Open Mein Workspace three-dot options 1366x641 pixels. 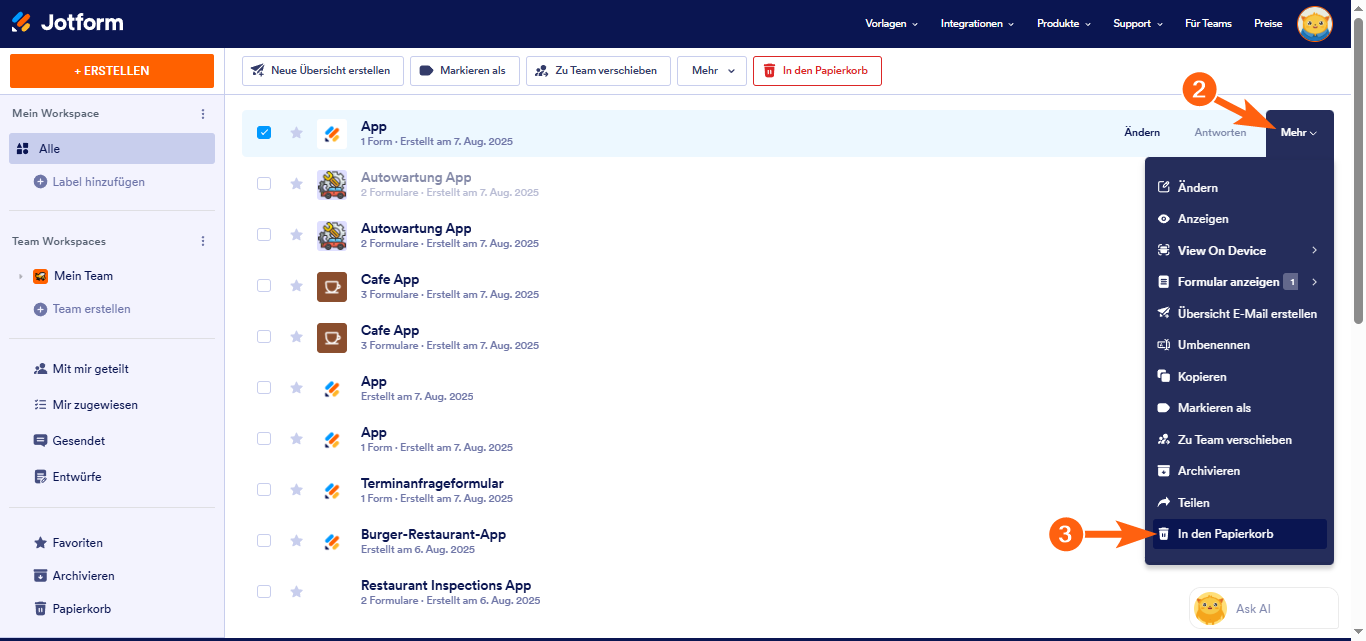[x=203, y=114]
